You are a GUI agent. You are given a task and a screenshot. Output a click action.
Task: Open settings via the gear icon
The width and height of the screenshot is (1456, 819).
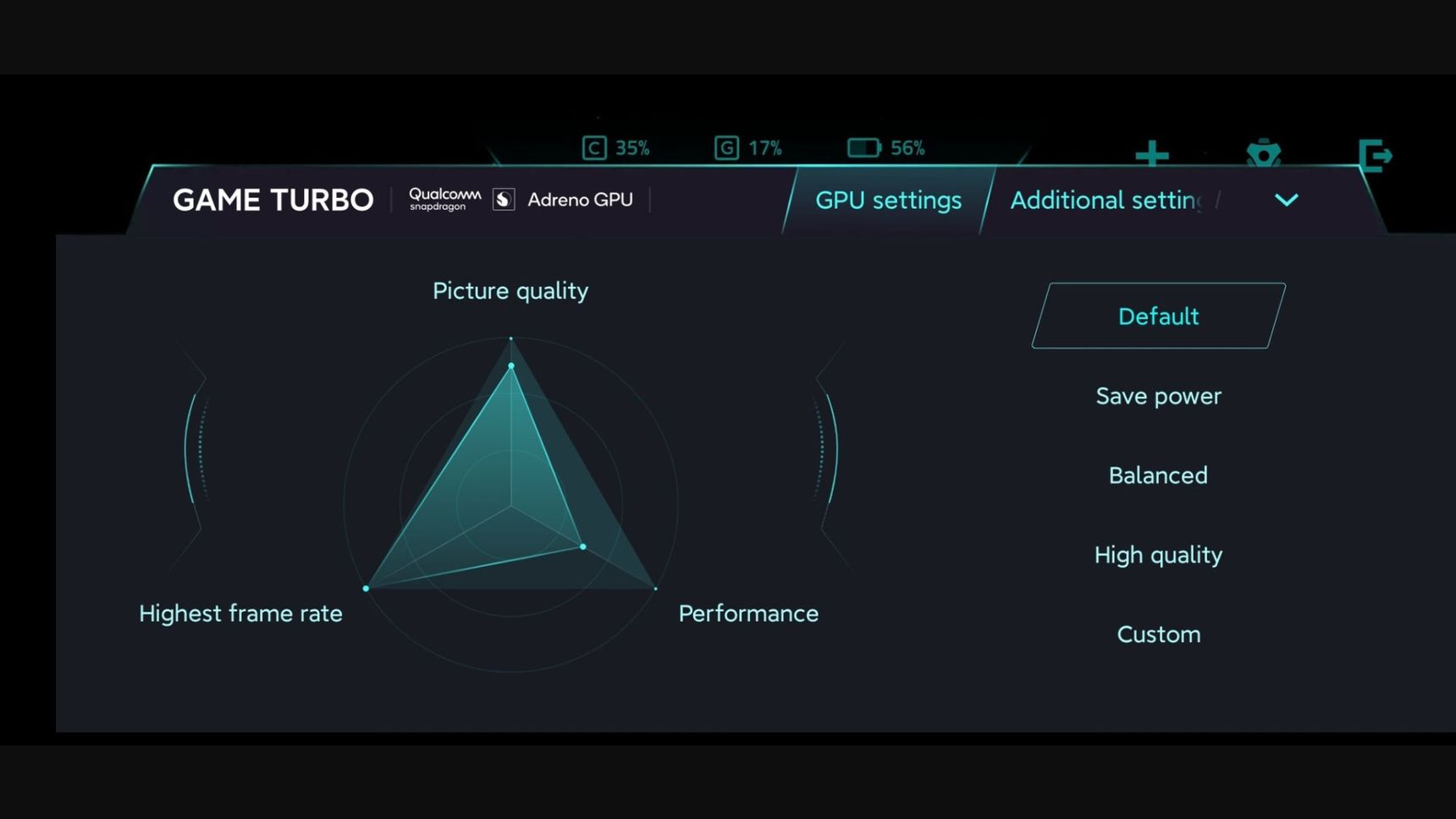click(x=1264, y=154)
